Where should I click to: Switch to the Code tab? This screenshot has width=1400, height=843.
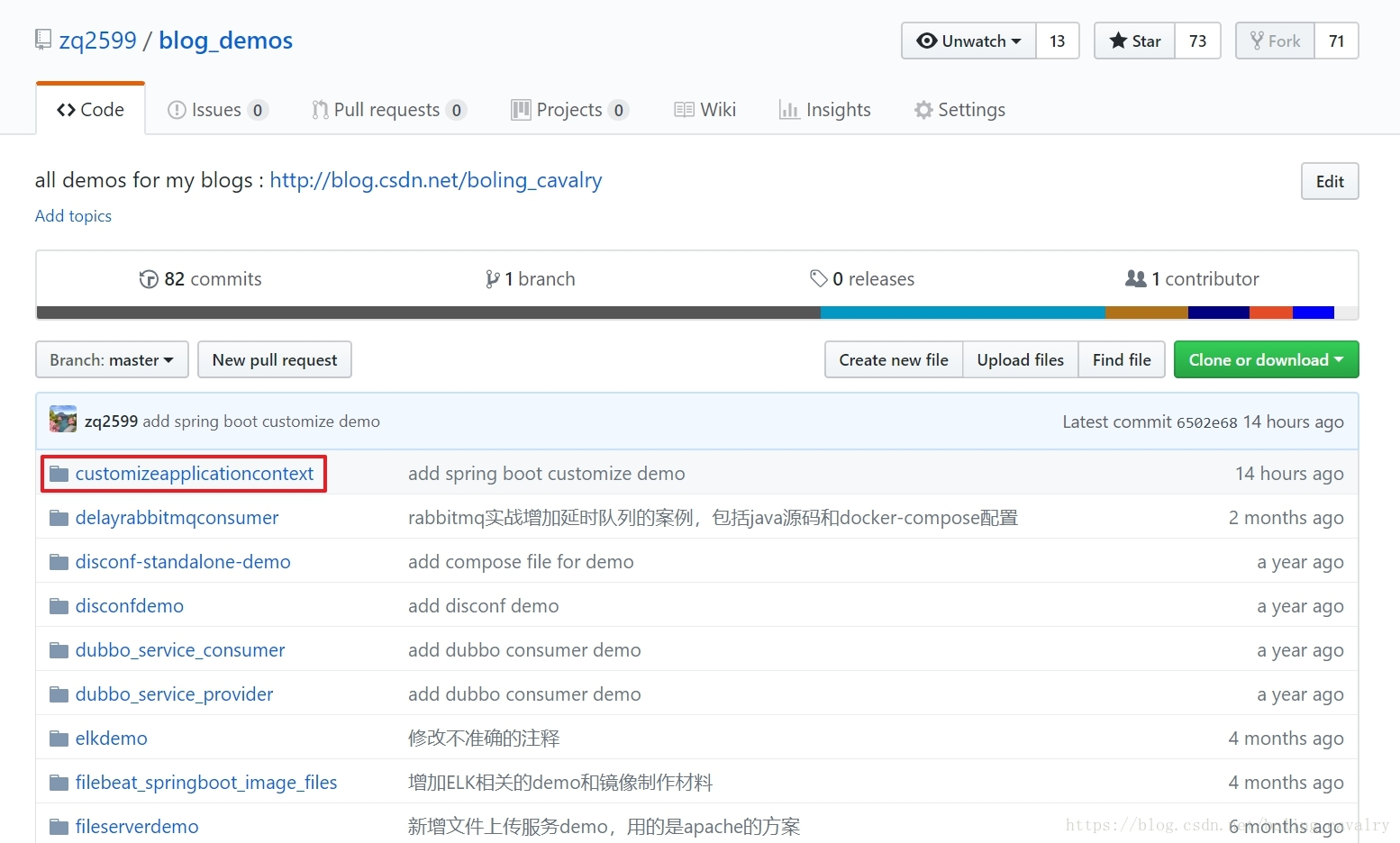pyautogui.click(x=90, y=109)
